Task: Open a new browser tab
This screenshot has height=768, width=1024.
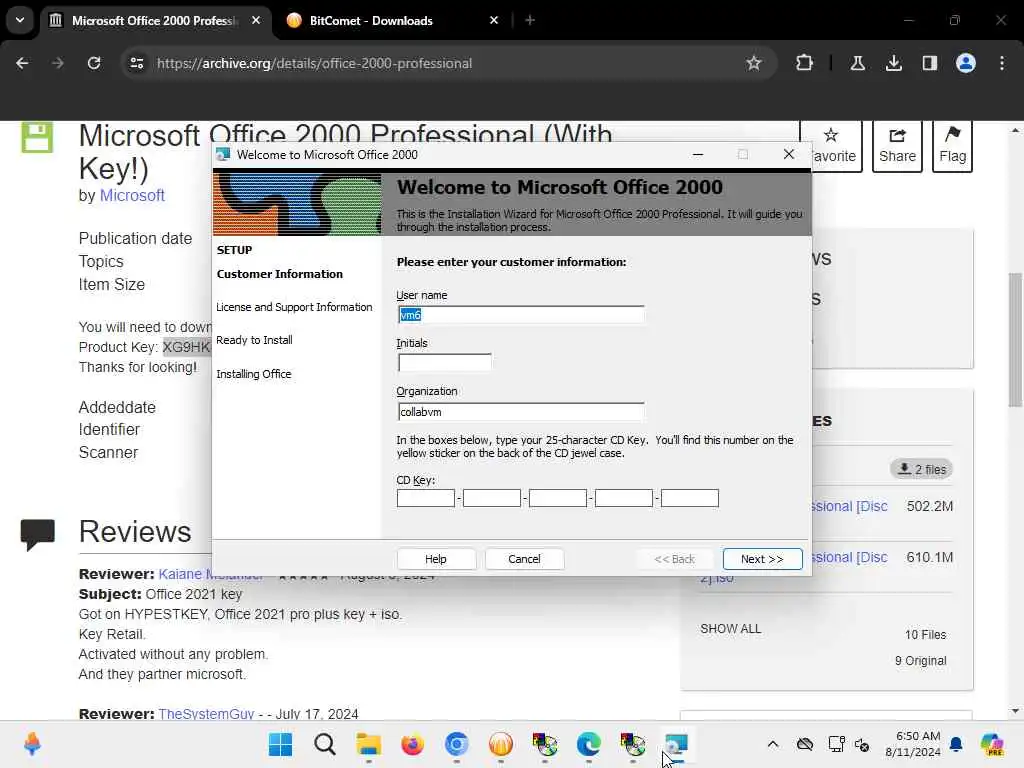Action: (530, 20)
